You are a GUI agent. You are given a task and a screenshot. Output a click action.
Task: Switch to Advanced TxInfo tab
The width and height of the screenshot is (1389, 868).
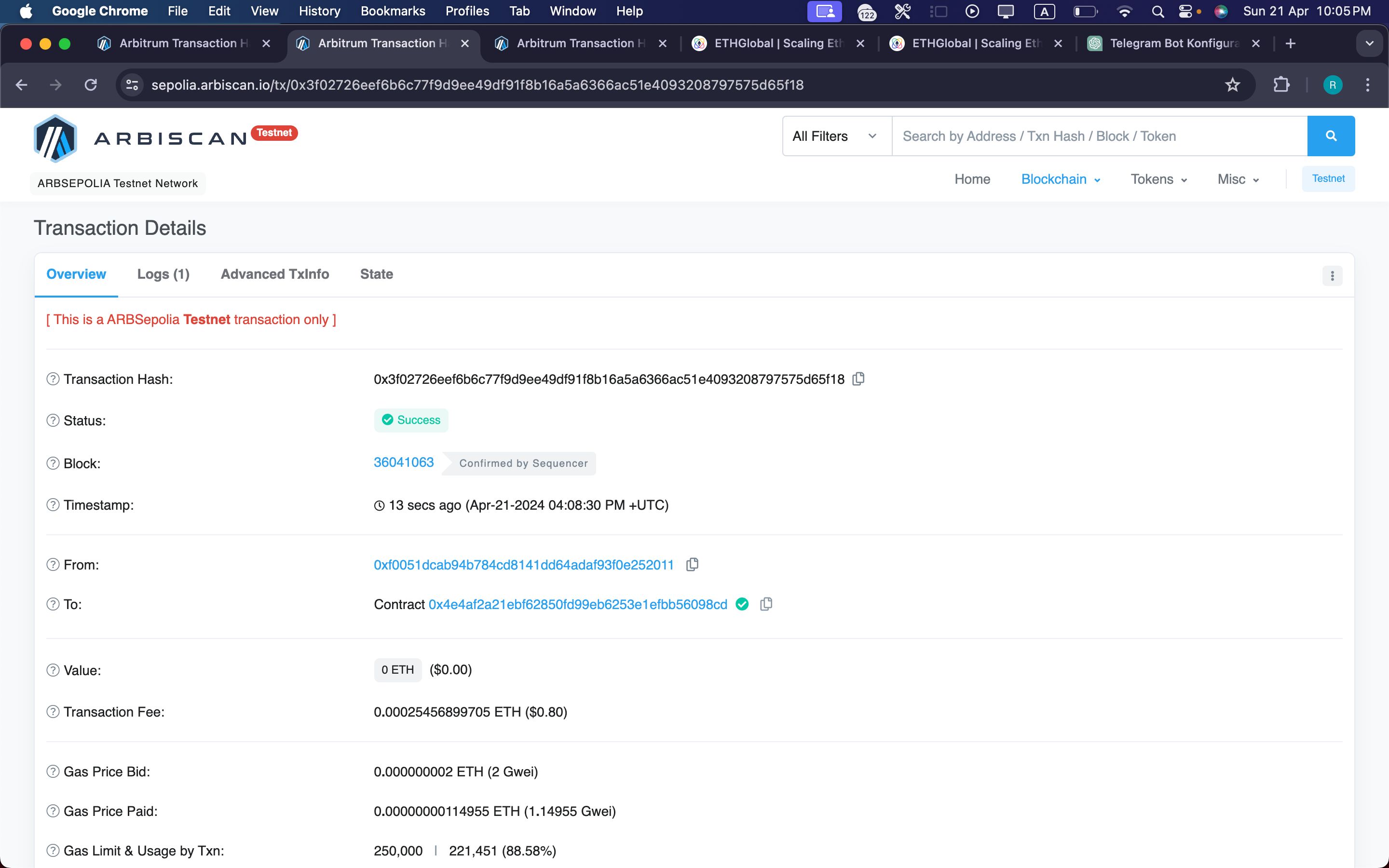pyautogui.click(x=274, y=274)
